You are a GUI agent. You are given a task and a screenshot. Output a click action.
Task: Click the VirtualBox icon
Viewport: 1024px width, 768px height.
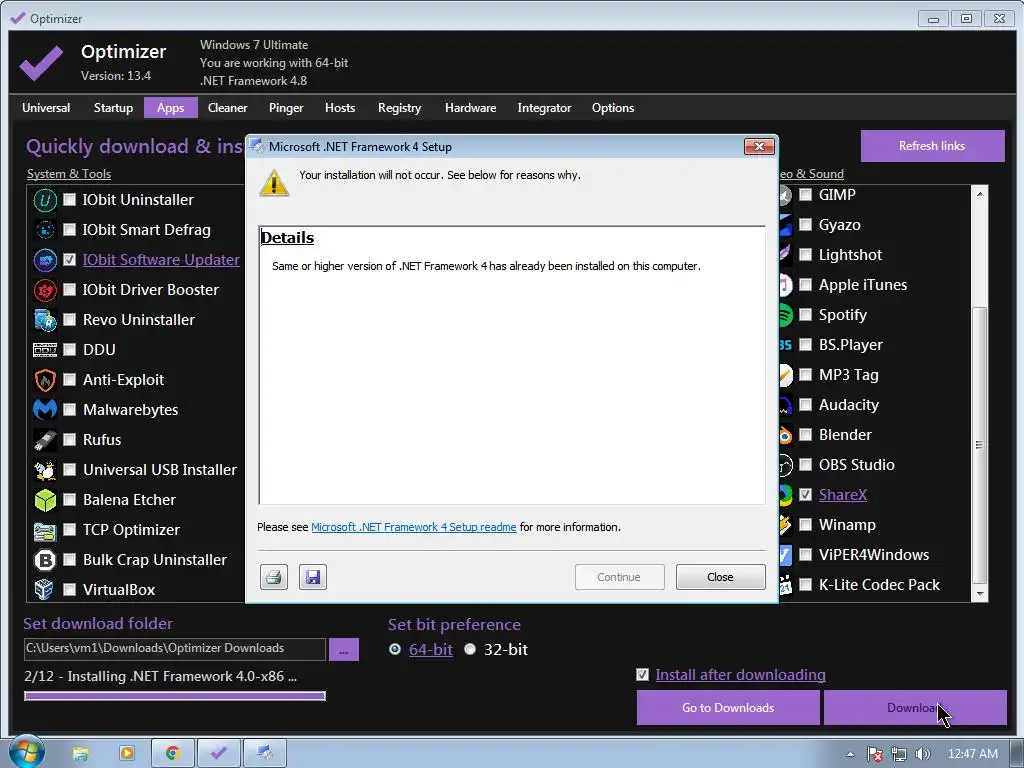pos(44,590)
